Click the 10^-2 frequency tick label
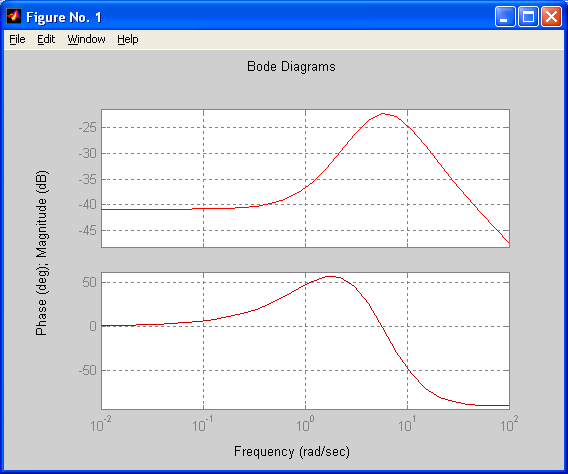 (x=101, y=424)
